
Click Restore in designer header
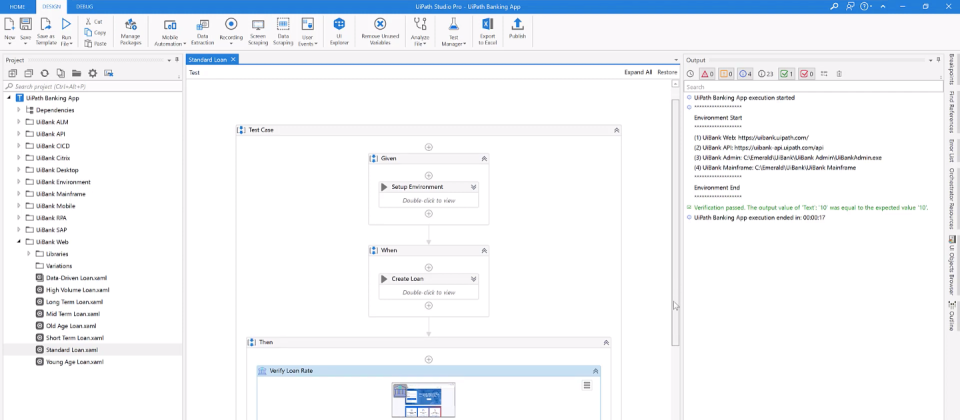click(667, 72)
